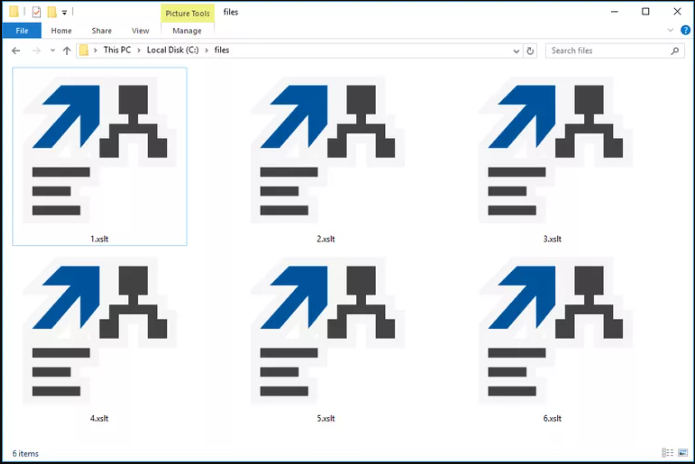
Task: Switch to Large icons view in status bar
Action: (683, 452)
